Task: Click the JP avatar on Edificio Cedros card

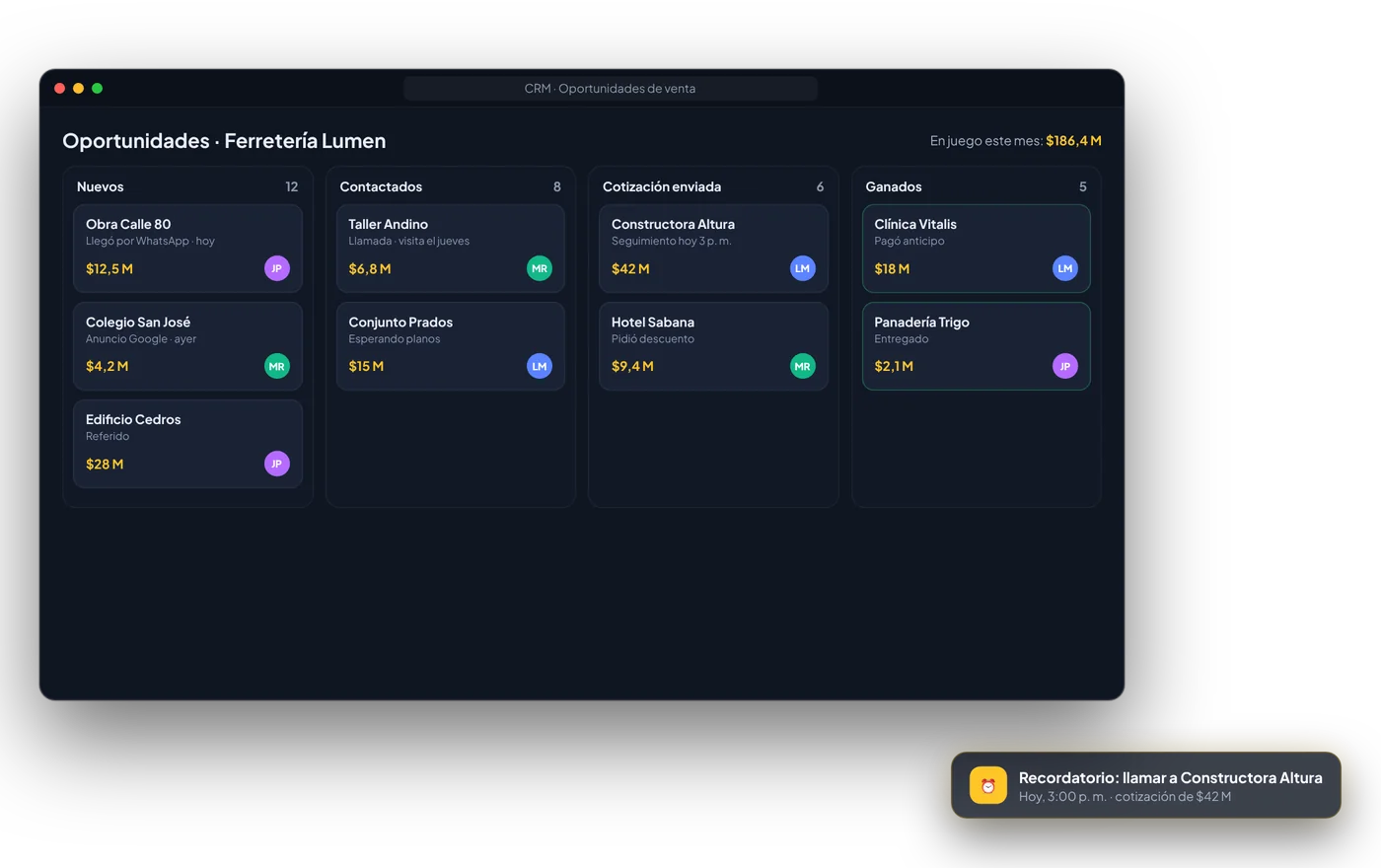Action: click(x=277, y=464)
